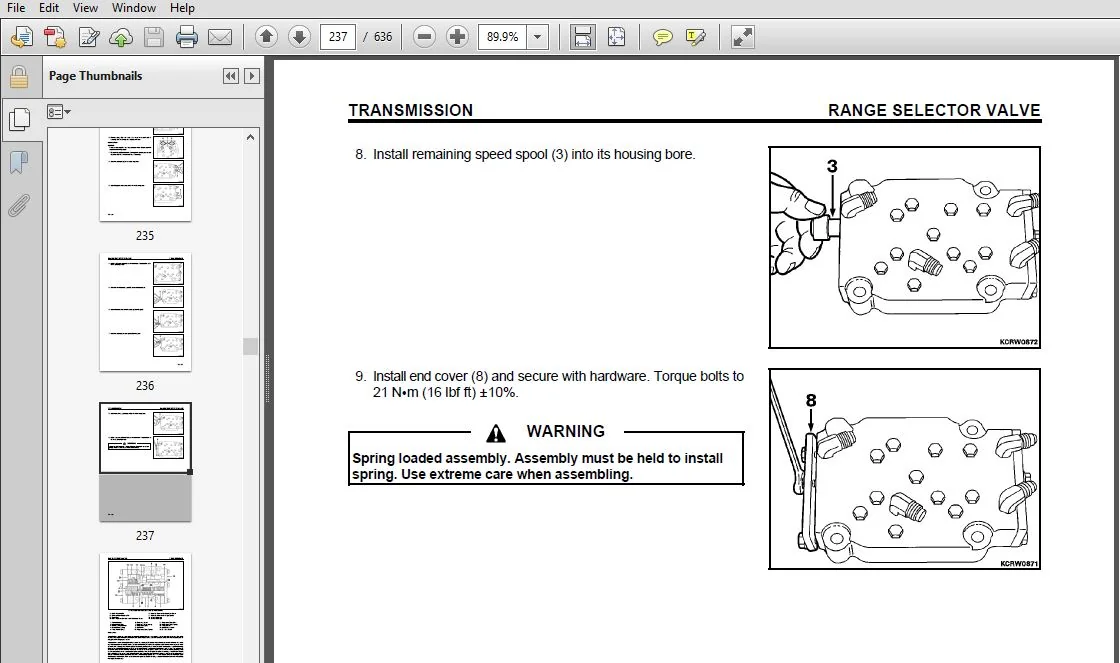Click the end cover illustration labeled 8
The height and width of the screenshot is (663, 1120).
click(x=904, y=469)
